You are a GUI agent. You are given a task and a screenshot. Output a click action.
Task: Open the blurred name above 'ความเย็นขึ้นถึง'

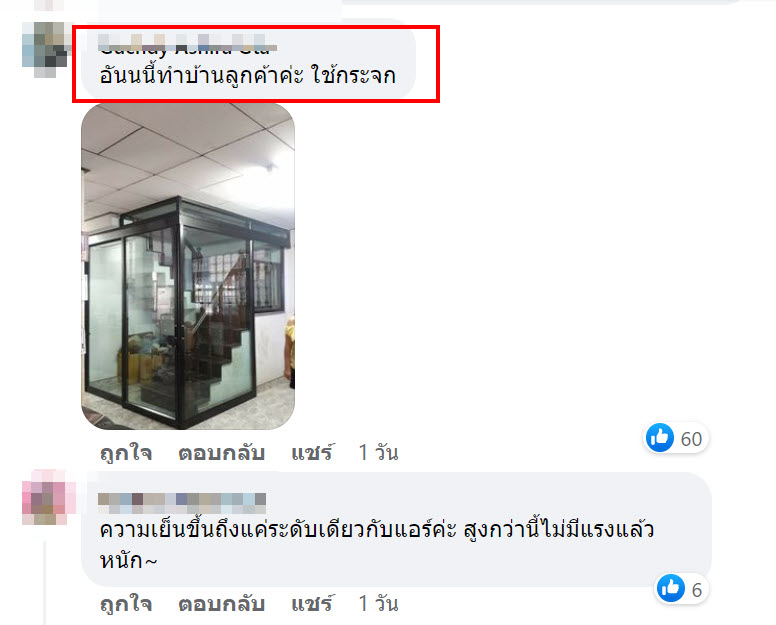tap(182, 503)
